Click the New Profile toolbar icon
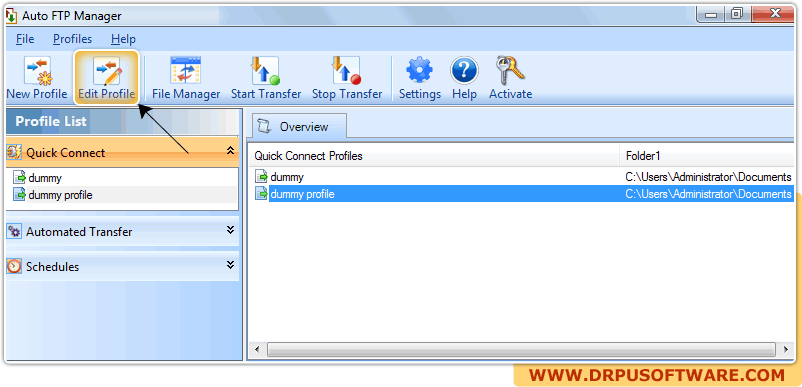Image resolution: width=802 pixels, height=387 pixels. (x=37, y=71)
